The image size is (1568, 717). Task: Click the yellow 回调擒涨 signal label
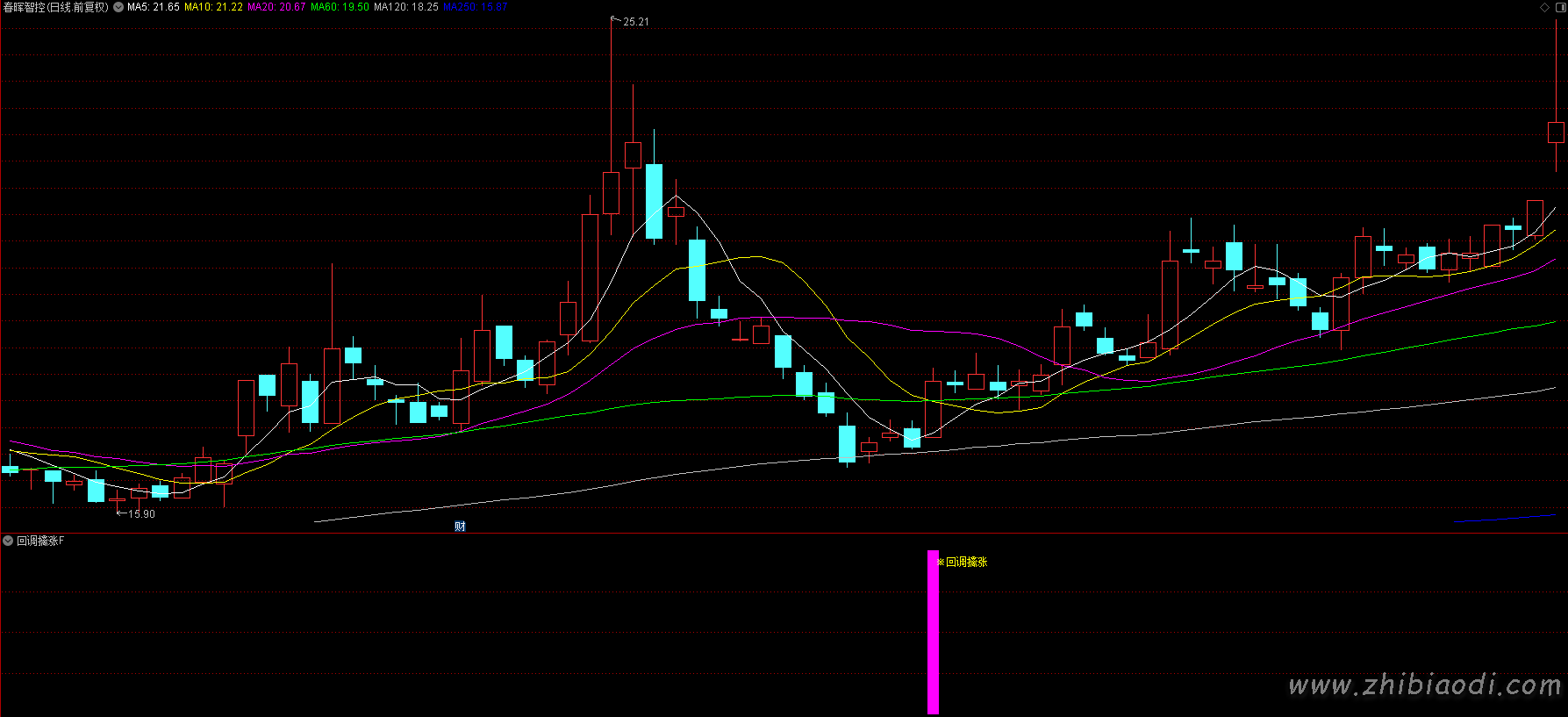click(966, 562)
